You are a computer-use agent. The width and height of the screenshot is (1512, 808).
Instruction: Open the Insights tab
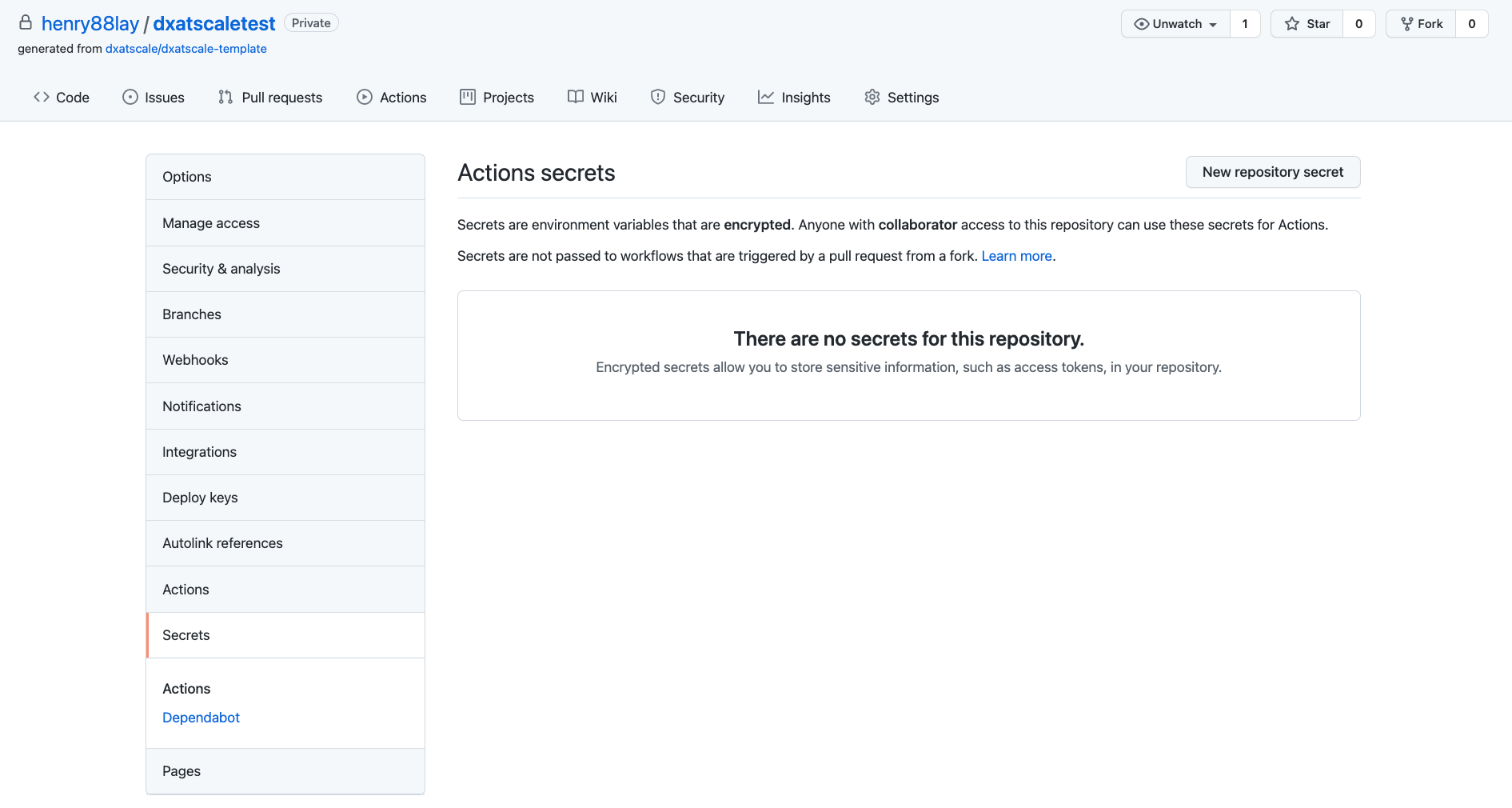[x=794, y=97]
